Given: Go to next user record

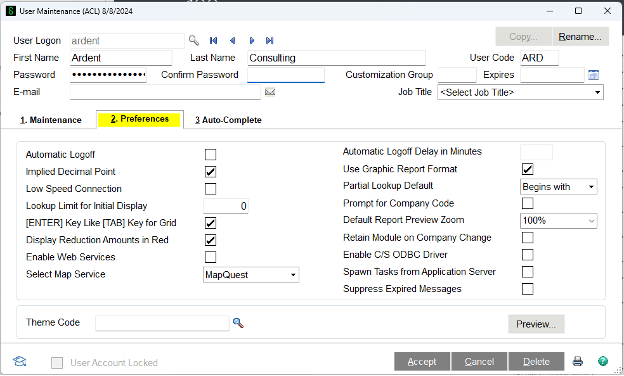Looking at the screenshot, I should tap(252, 41).
